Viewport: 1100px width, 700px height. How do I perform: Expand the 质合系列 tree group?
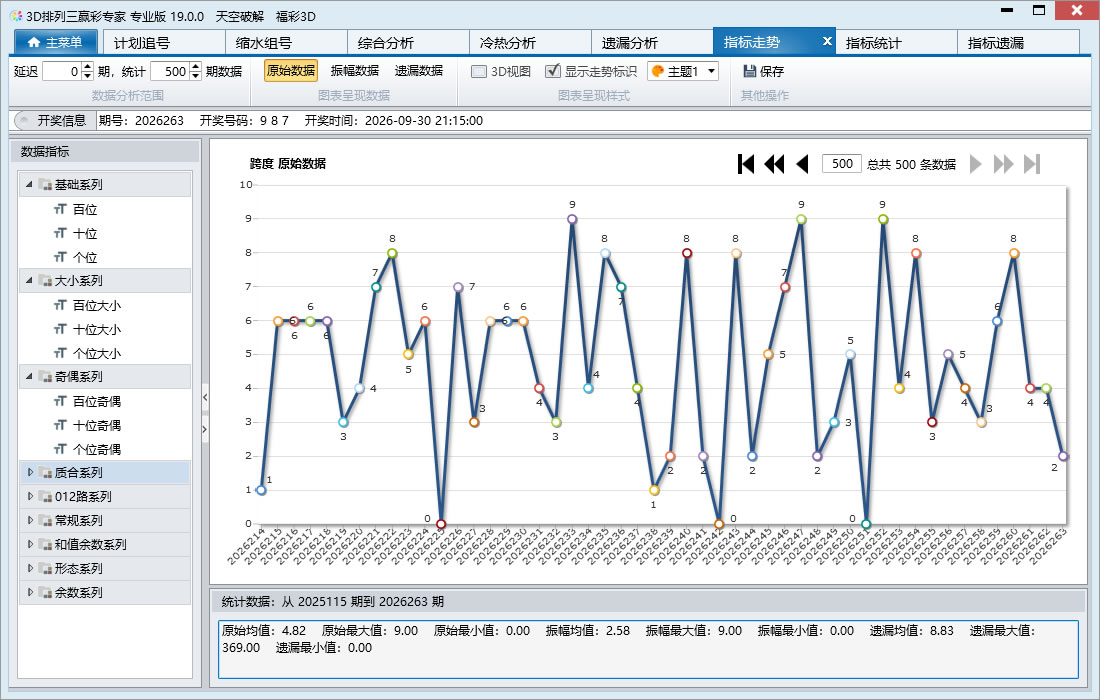pos(30,472)
